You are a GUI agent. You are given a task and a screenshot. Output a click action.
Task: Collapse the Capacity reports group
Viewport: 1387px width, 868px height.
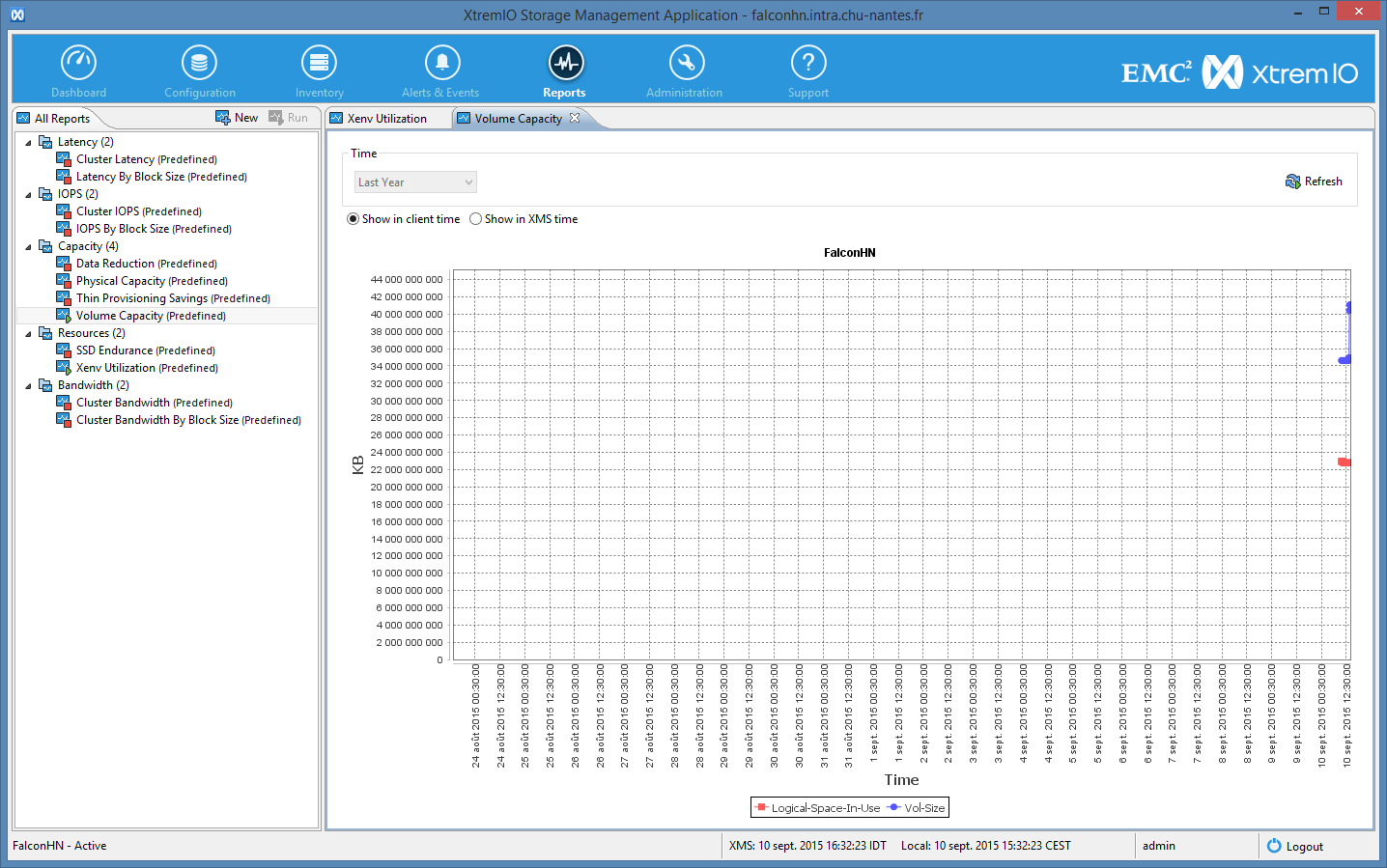(x=28, y=246)
